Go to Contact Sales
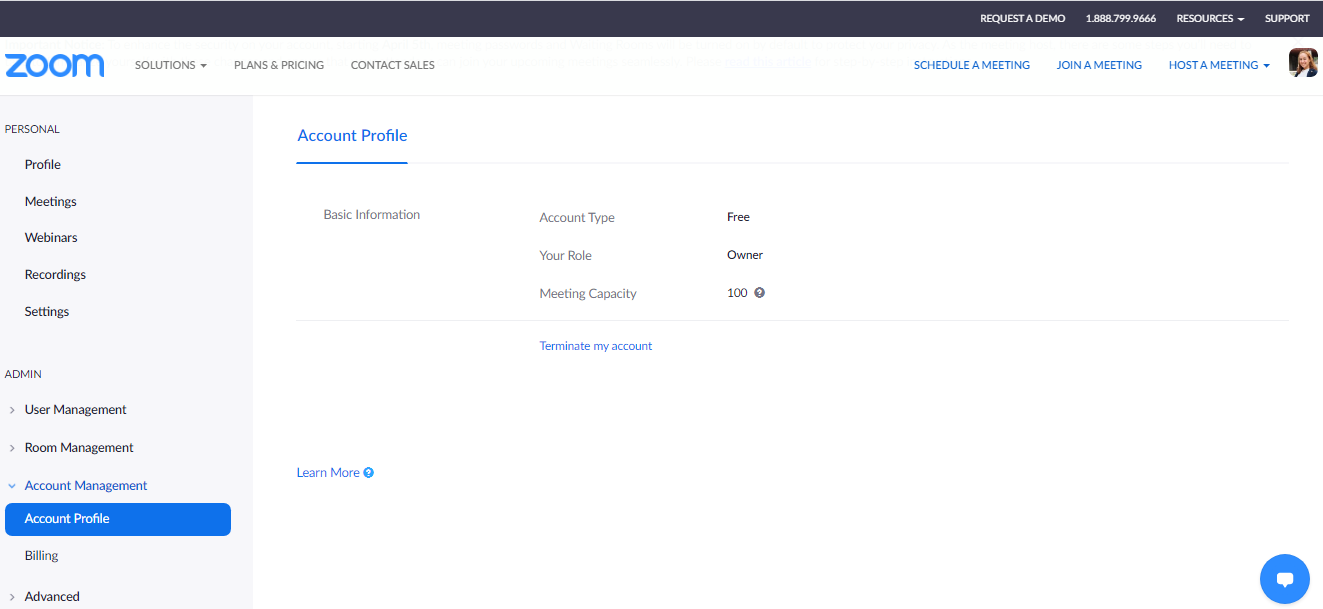This screenshot has height=609, width=1323. pyautogui.click(x=393, y=65)
